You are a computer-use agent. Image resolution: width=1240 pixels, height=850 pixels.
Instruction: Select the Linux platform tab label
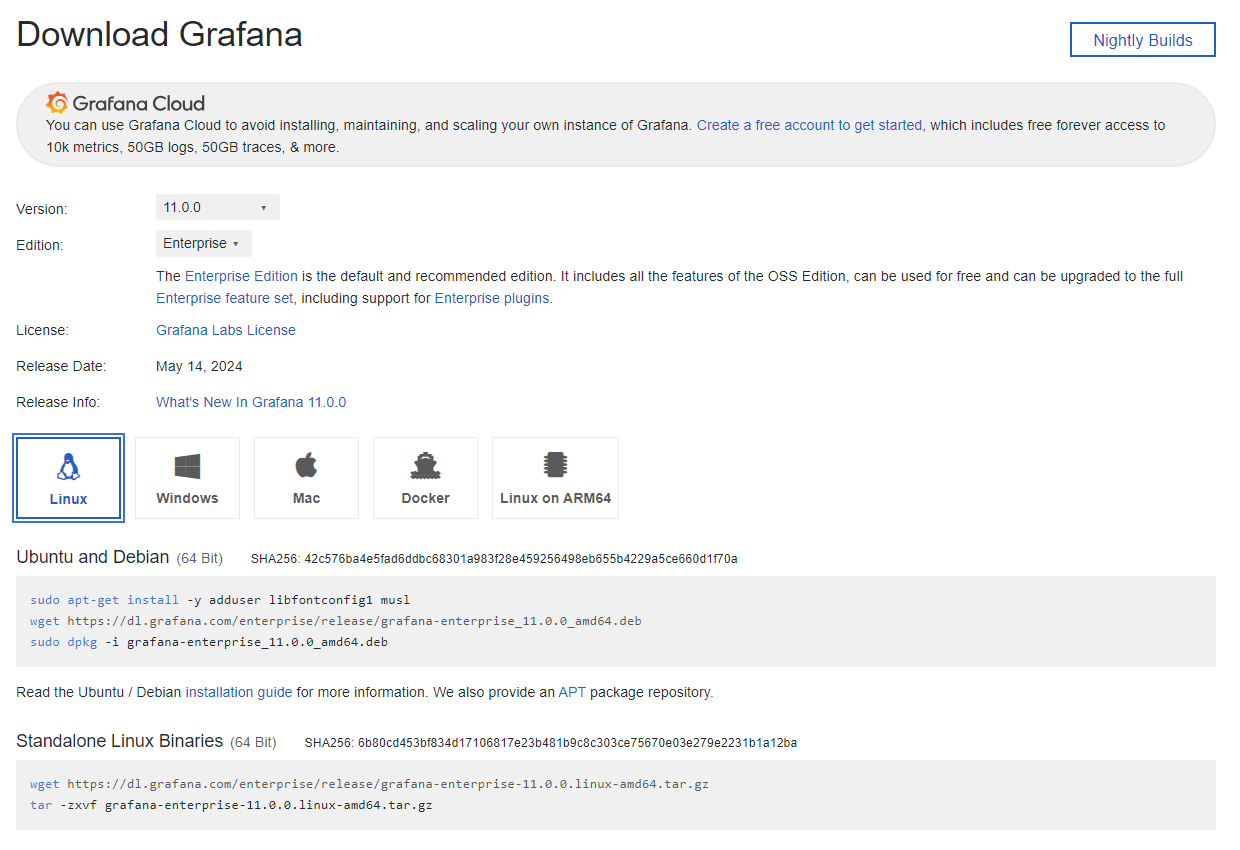[69, 499]
